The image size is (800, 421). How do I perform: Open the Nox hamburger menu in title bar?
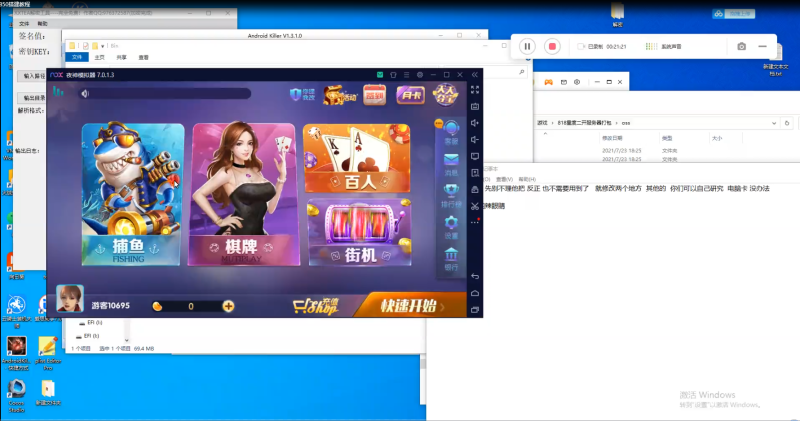[407, 75]
